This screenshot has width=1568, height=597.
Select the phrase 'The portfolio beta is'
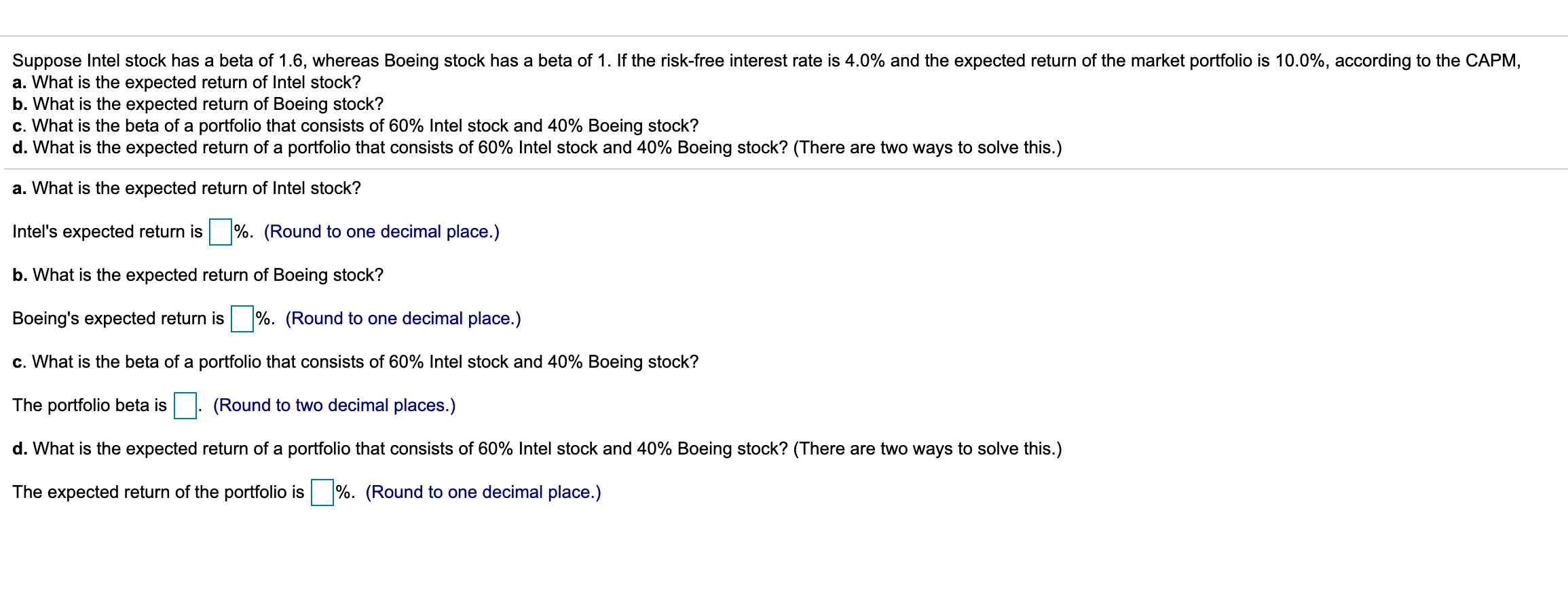(89, 405)
